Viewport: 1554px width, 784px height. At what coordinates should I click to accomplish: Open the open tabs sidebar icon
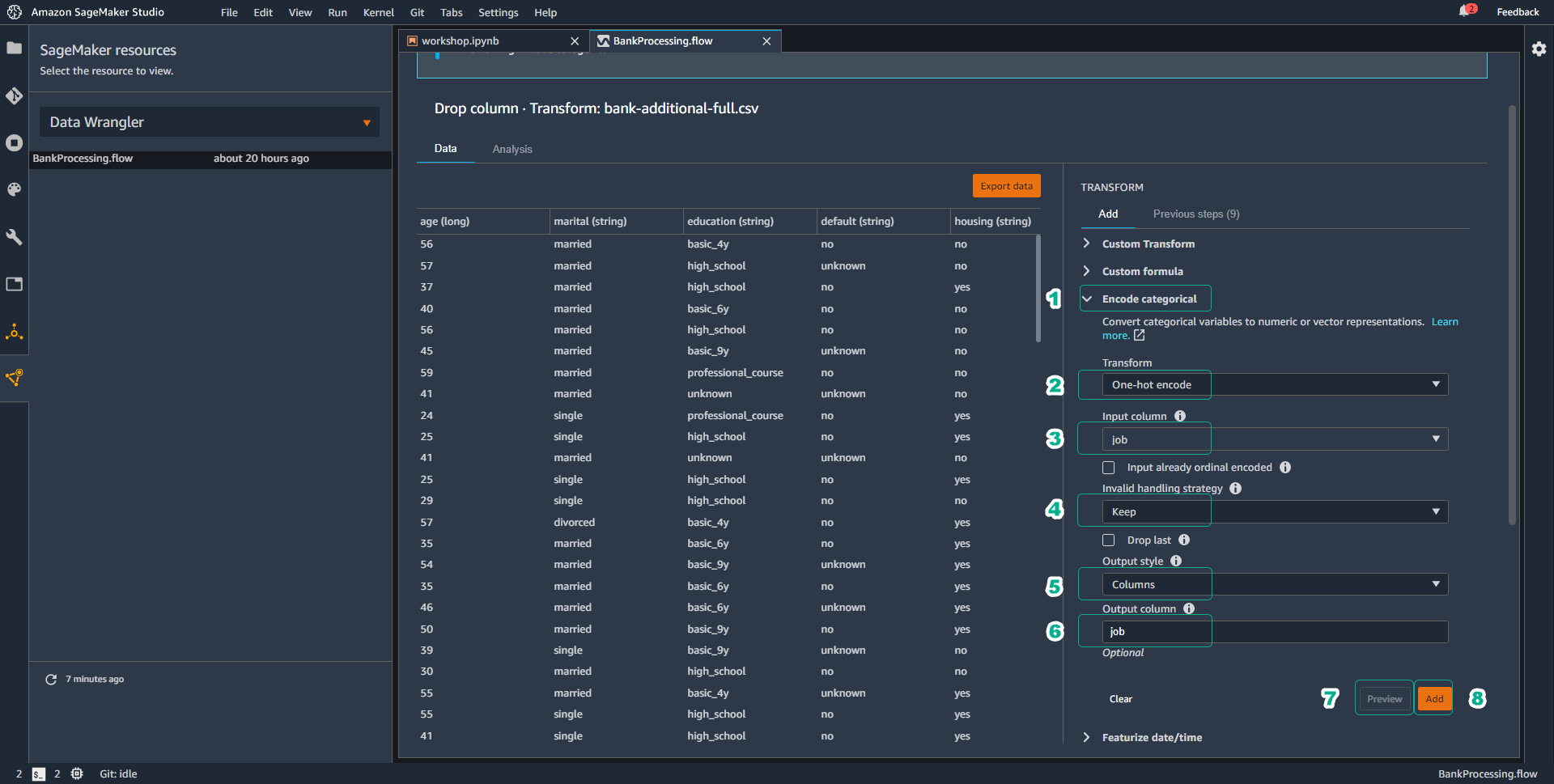14,284
